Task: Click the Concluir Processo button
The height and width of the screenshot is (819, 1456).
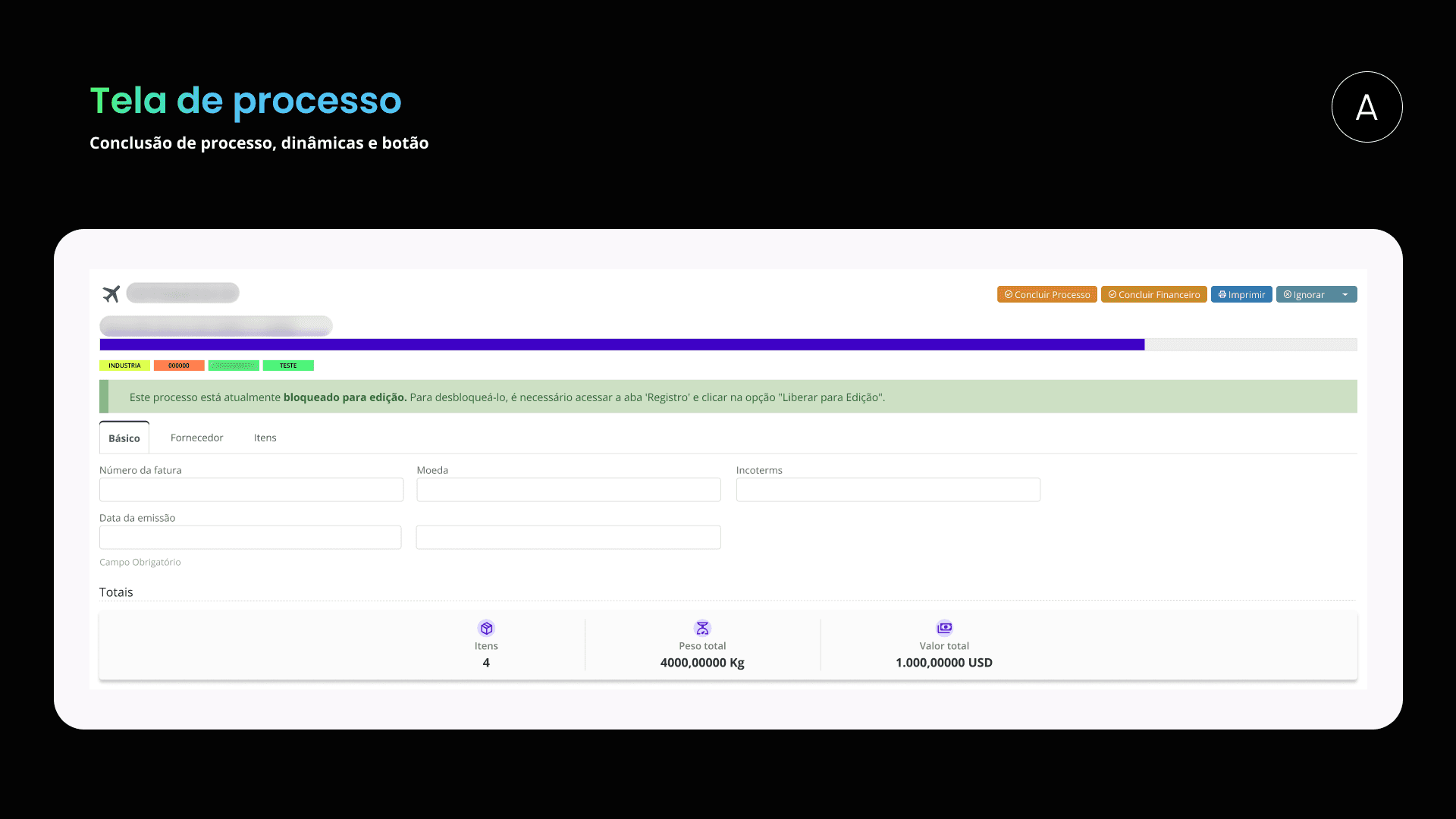Action: (x=1046, y=294)
